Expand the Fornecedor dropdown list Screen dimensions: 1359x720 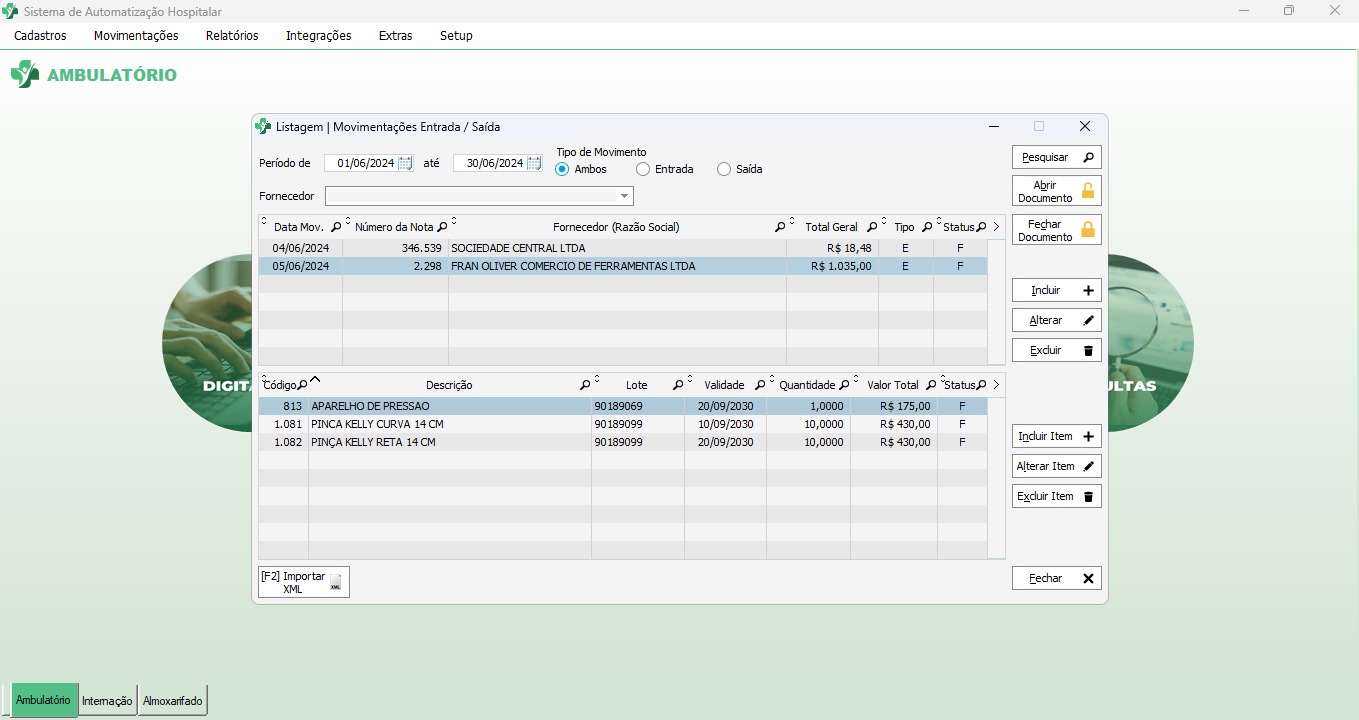tap(624, 196)
